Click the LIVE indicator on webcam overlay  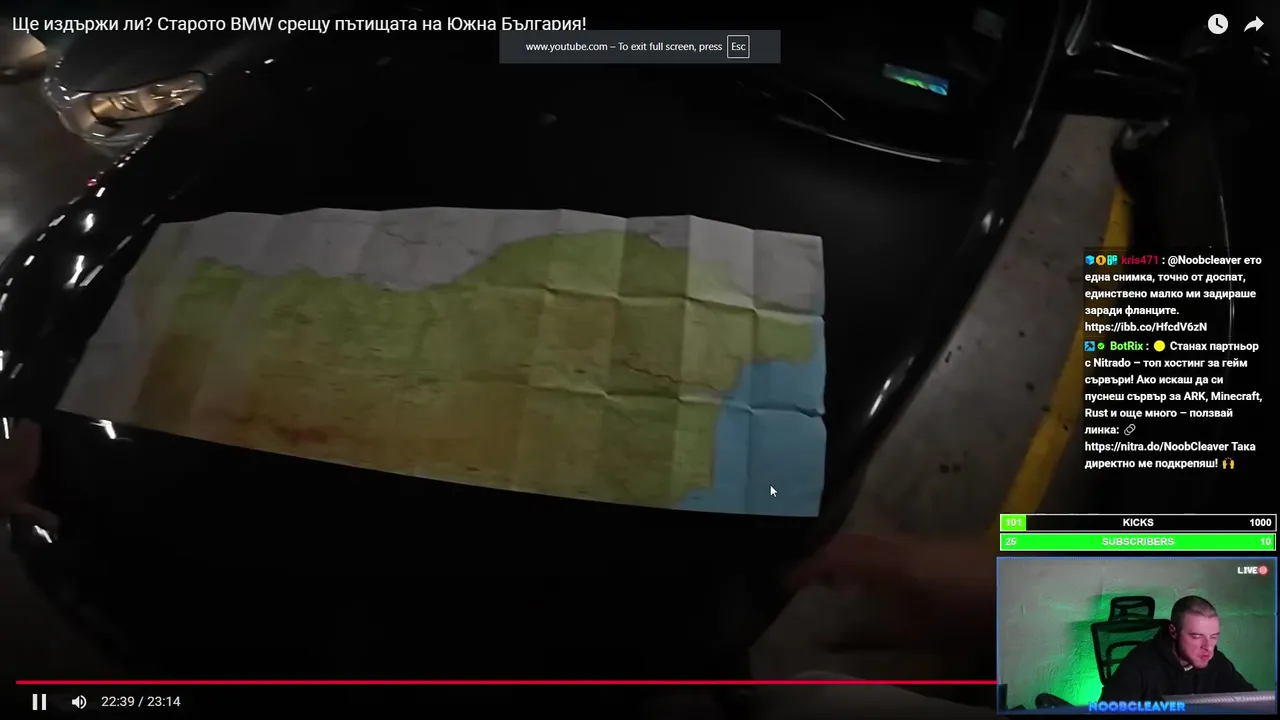[1252, 570]
